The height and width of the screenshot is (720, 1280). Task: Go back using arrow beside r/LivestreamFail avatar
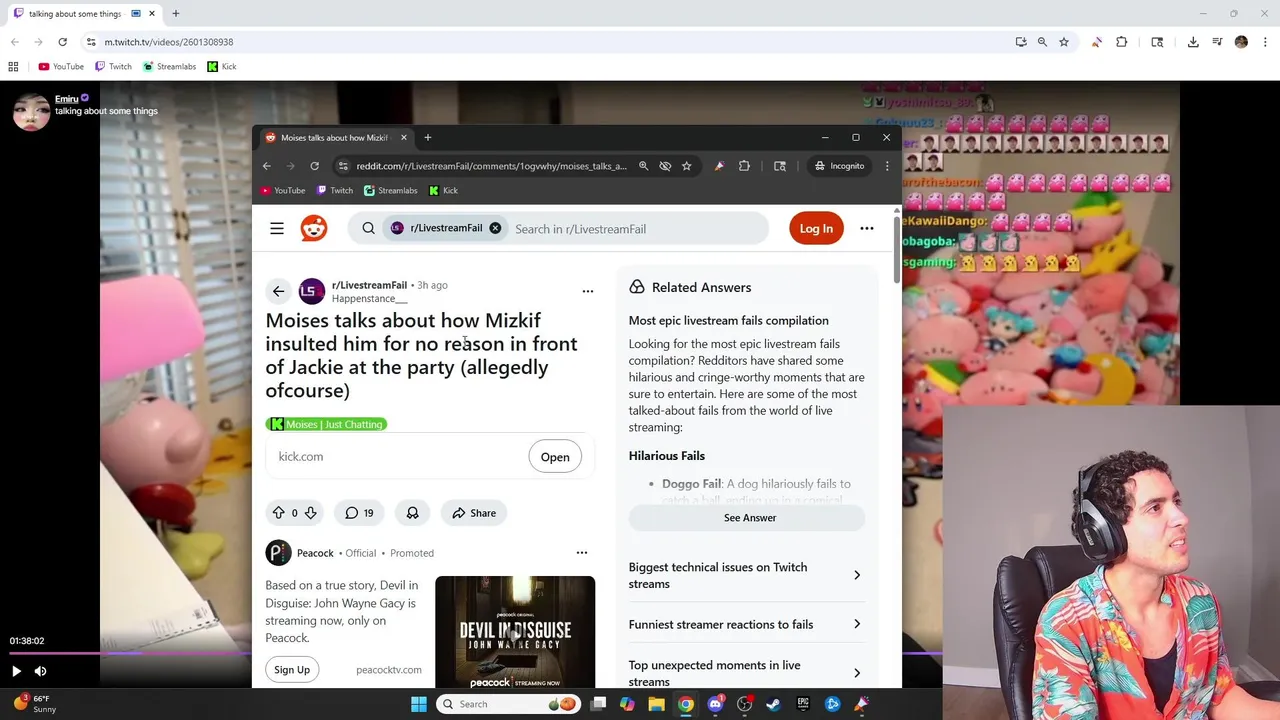[278, 291]
